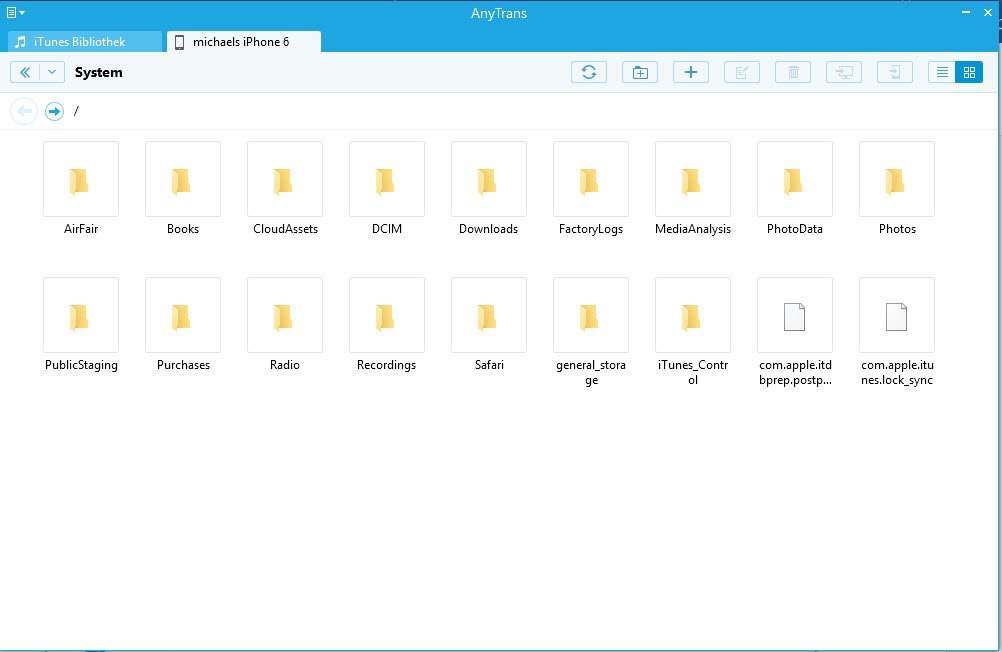This screenshot has height=652, width=1002.
Task: Click the plus Add button
Action: [691, 72]
